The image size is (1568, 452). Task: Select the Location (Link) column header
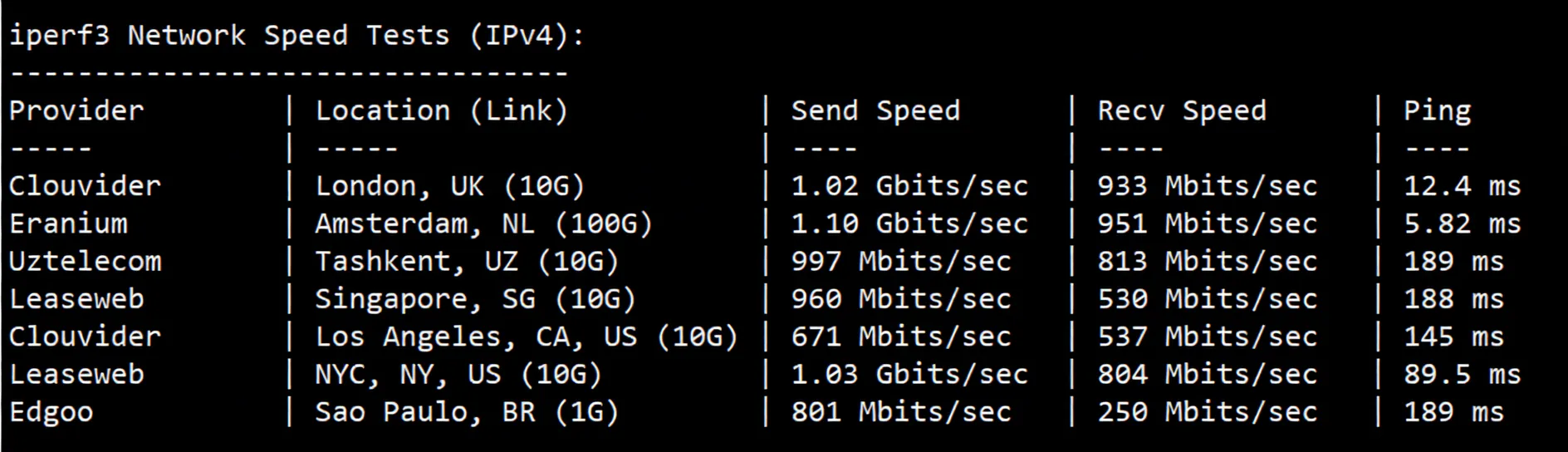coord(441,111)
